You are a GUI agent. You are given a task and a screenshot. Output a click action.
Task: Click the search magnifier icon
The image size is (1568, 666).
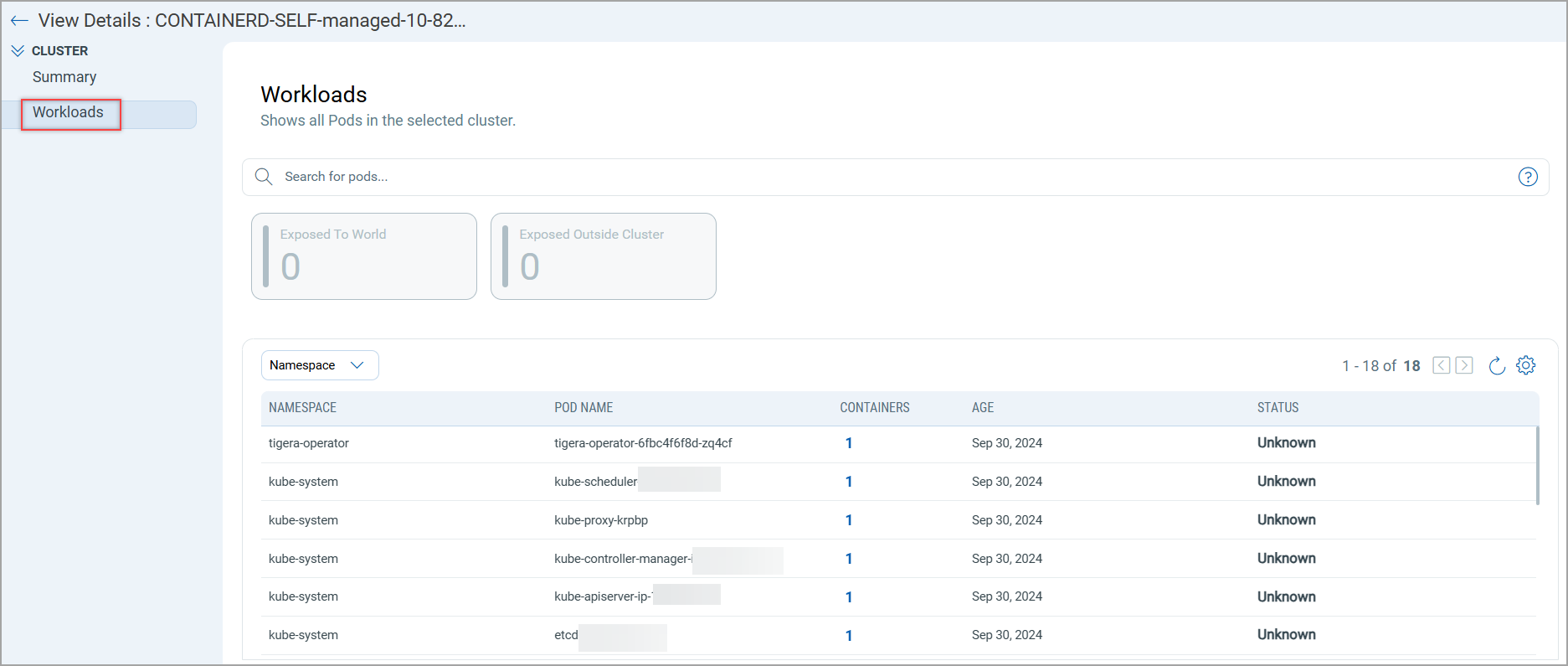[264, 177]
